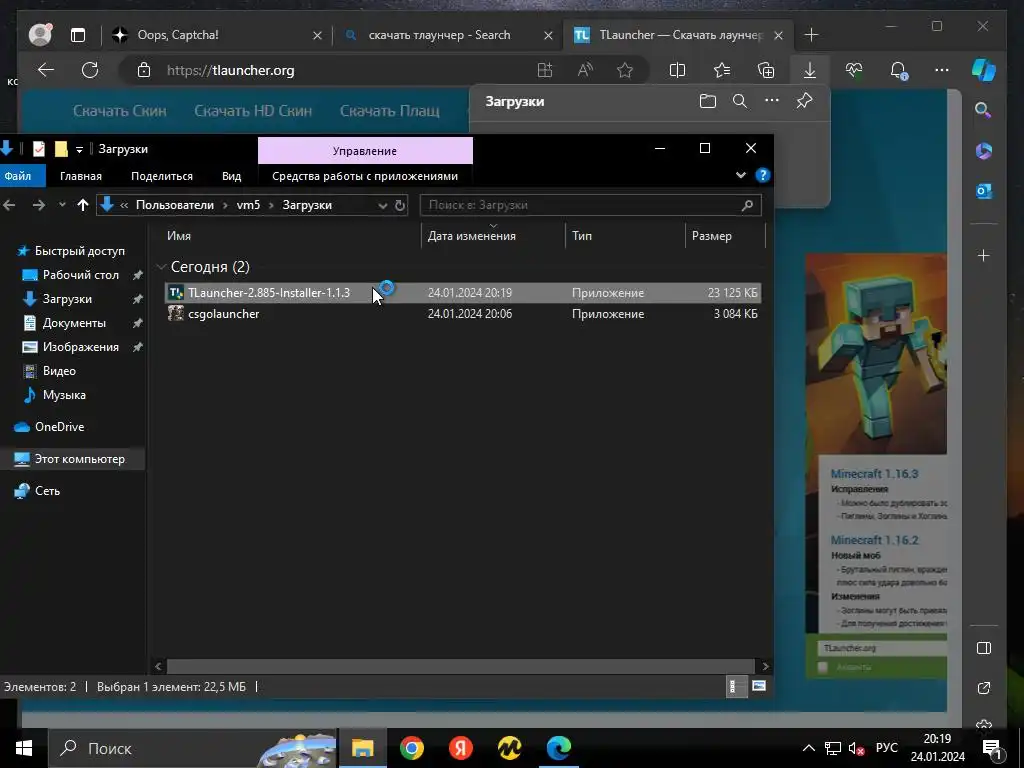Refresh the tlauncher.org page in Edge
Viewport: 1024px width, 768px height.
coord(90,70)
